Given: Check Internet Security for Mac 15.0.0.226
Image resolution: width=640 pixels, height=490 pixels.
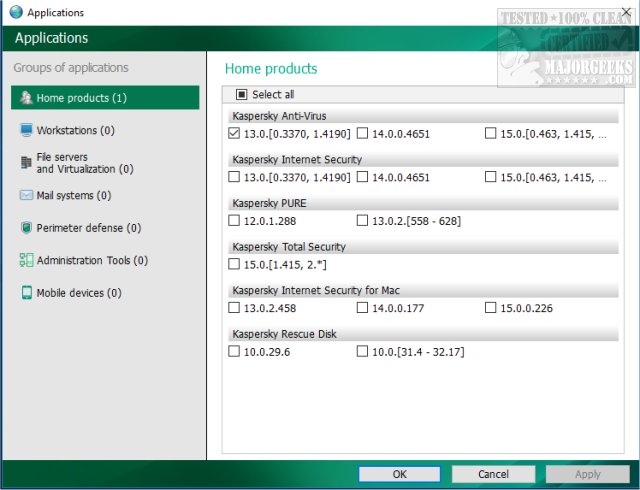Looking at the screenshot, I should pos(490,308).
